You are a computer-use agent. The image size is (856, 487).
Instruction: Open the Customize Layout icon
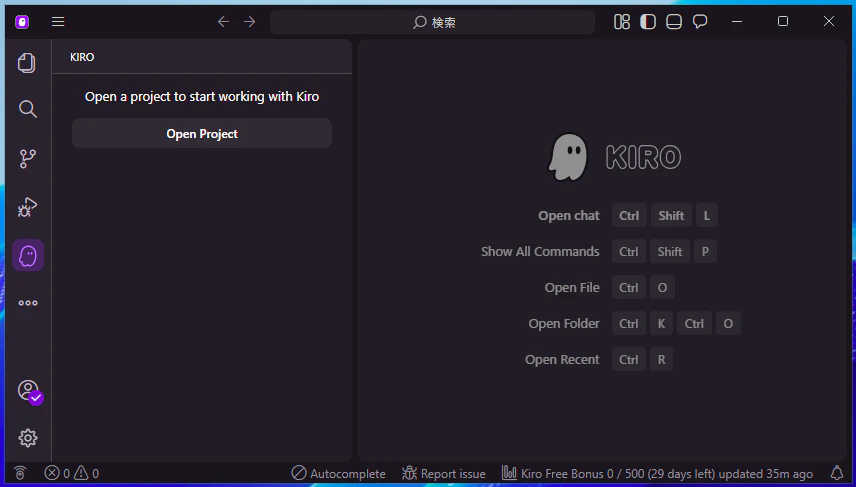[x=622, y=21]
